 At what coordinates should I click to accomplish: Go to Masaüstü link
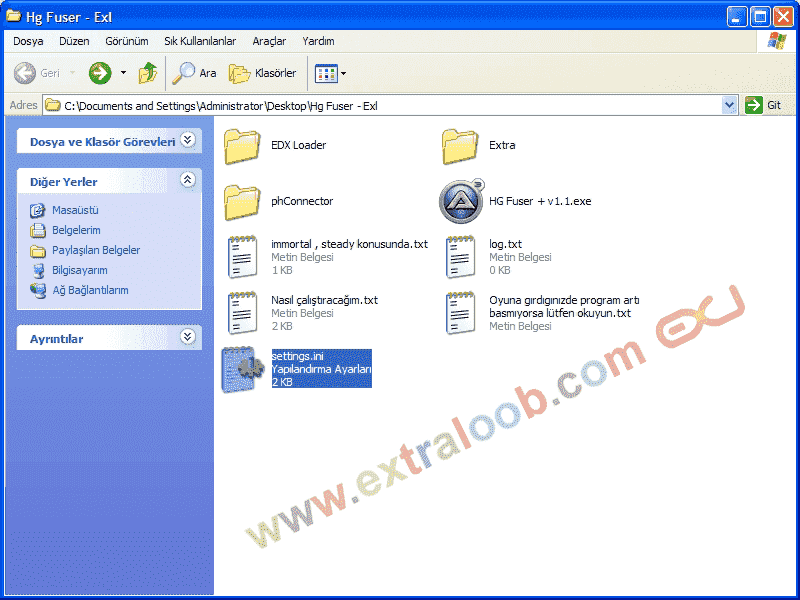coord(76,210)
